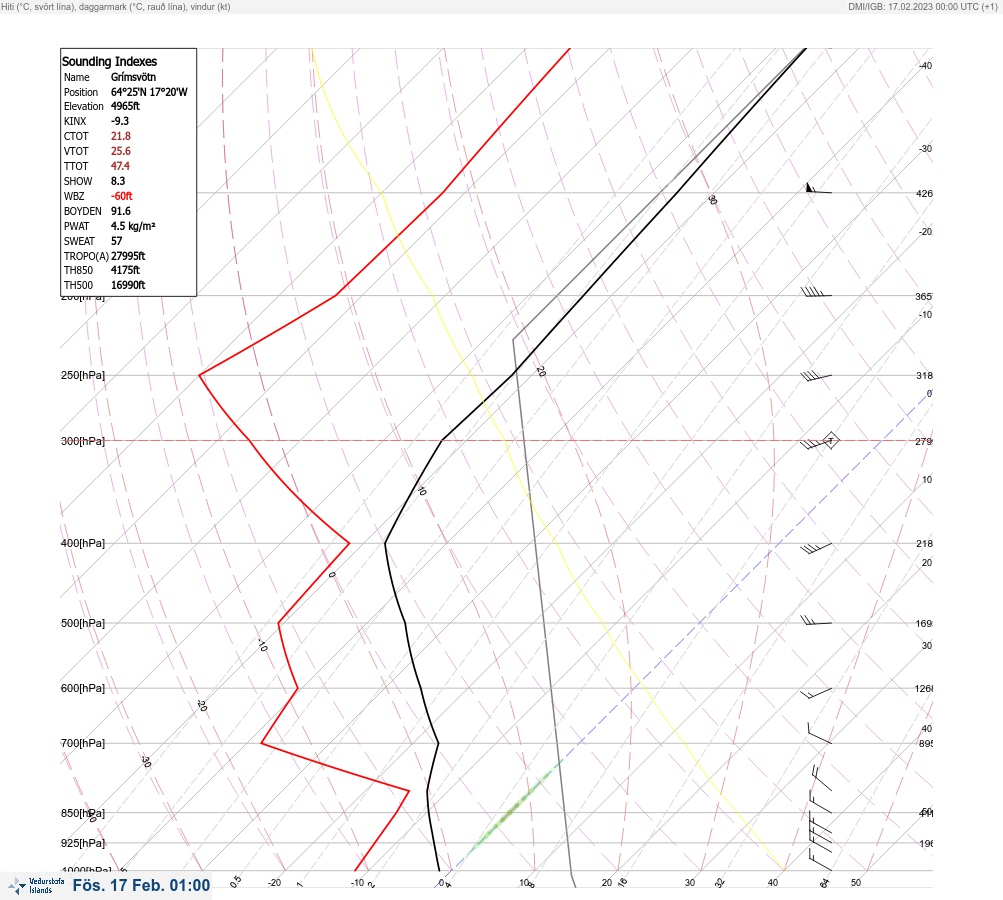
Task: Click the position value 64°25'N 17°20'W
Action: tap(149, 92)
